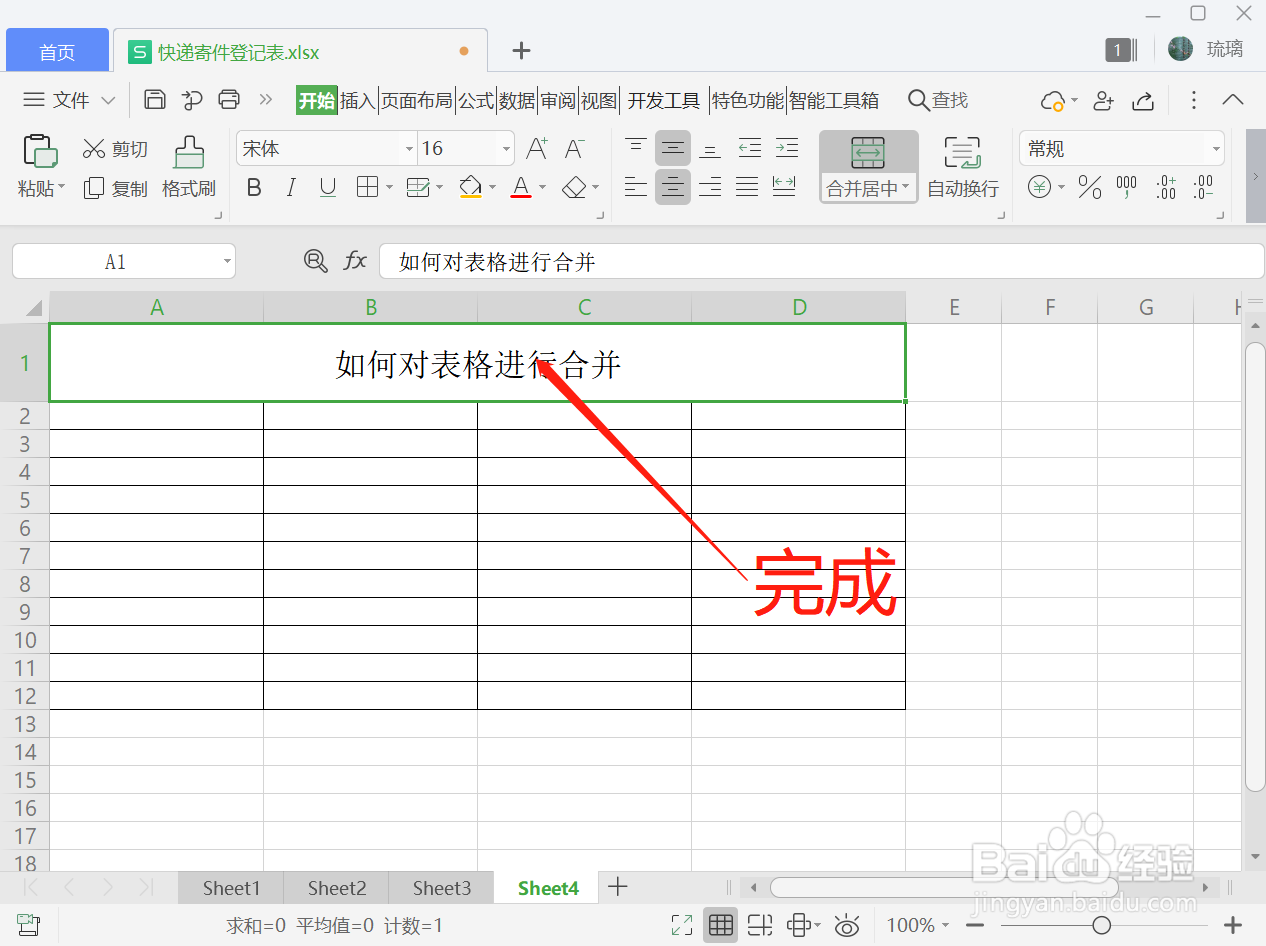This screenshot has height=946, width=1266.
Task: Open the 合并居中 merge dropdown arrow
Action: [x=904, y=187]
